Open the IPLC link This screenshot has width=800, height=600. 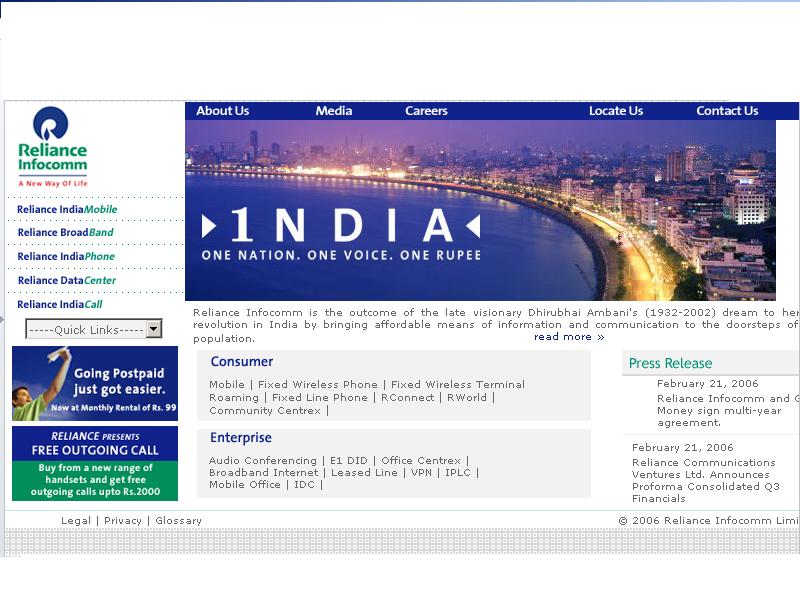(x=458, y=472)
